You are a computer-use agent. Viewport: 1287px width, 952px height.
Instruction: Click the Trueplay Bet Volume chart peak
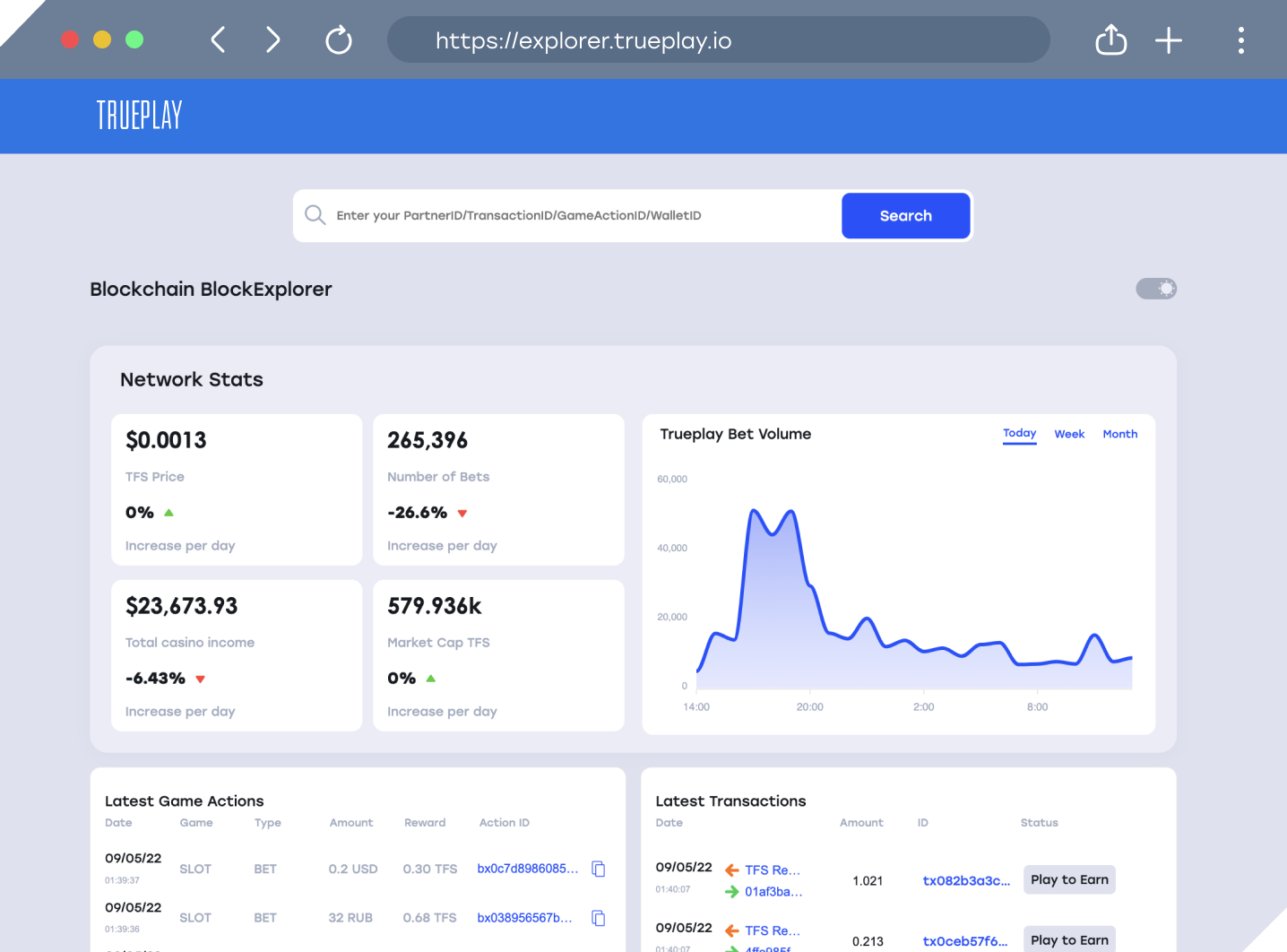[755, 511]
